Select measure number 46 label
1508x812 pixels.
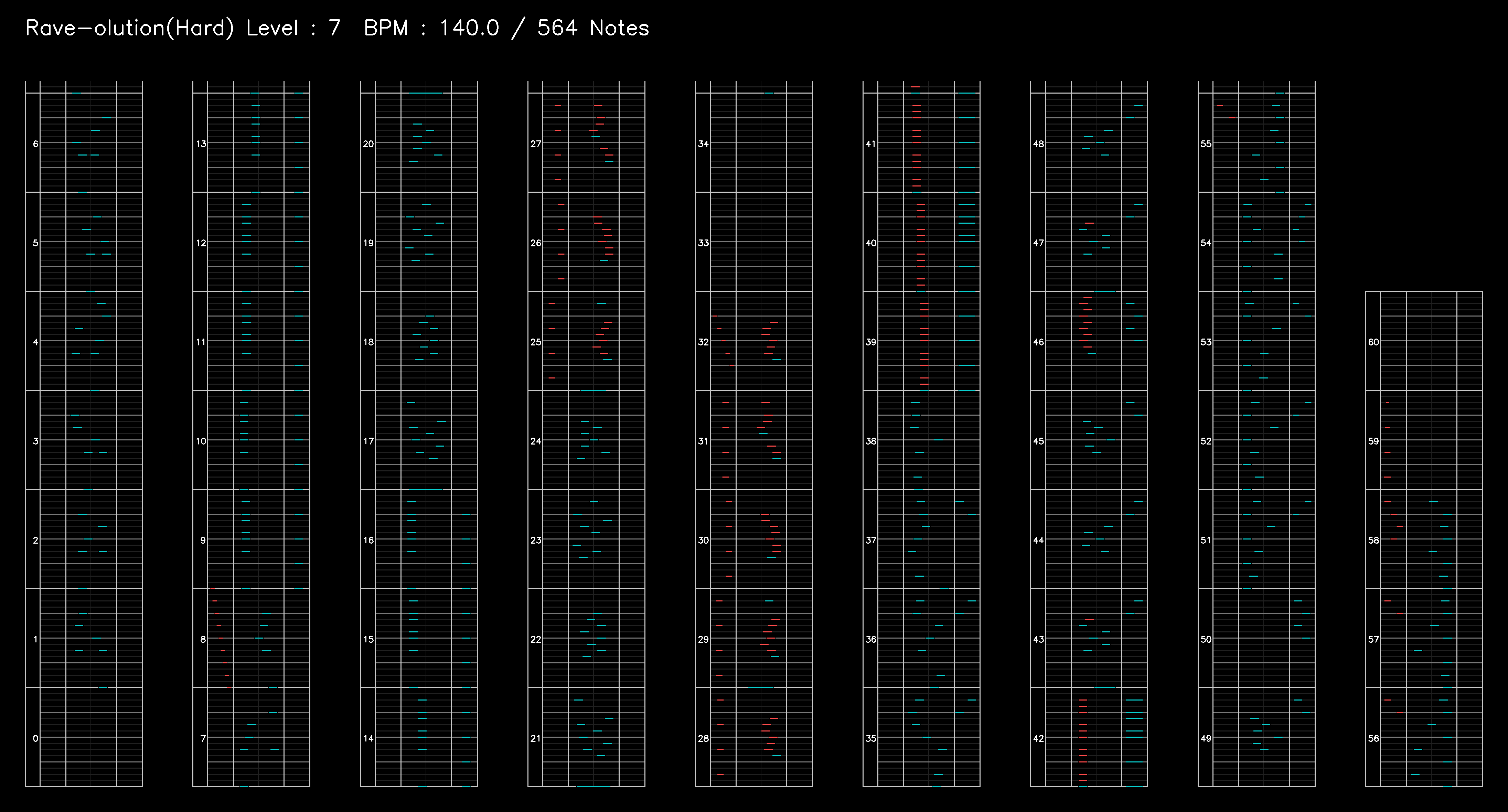(1038, 342)
